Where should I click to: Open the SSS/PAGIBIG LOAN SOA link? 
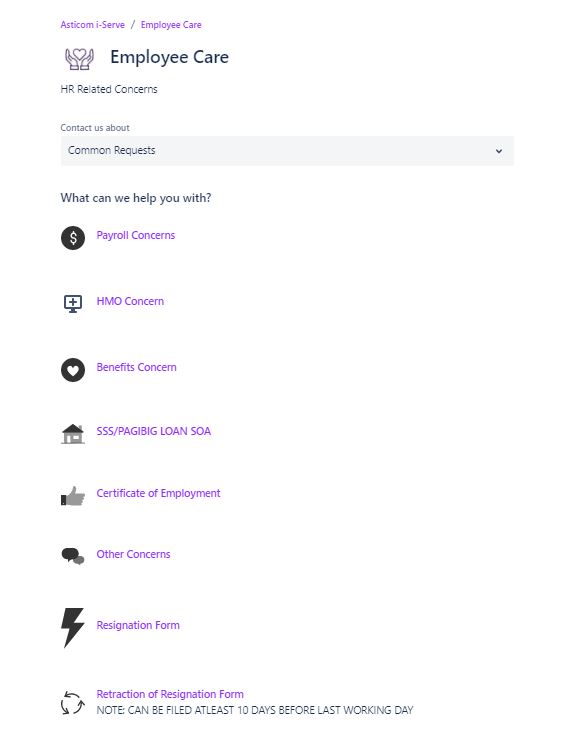(154, 431)
